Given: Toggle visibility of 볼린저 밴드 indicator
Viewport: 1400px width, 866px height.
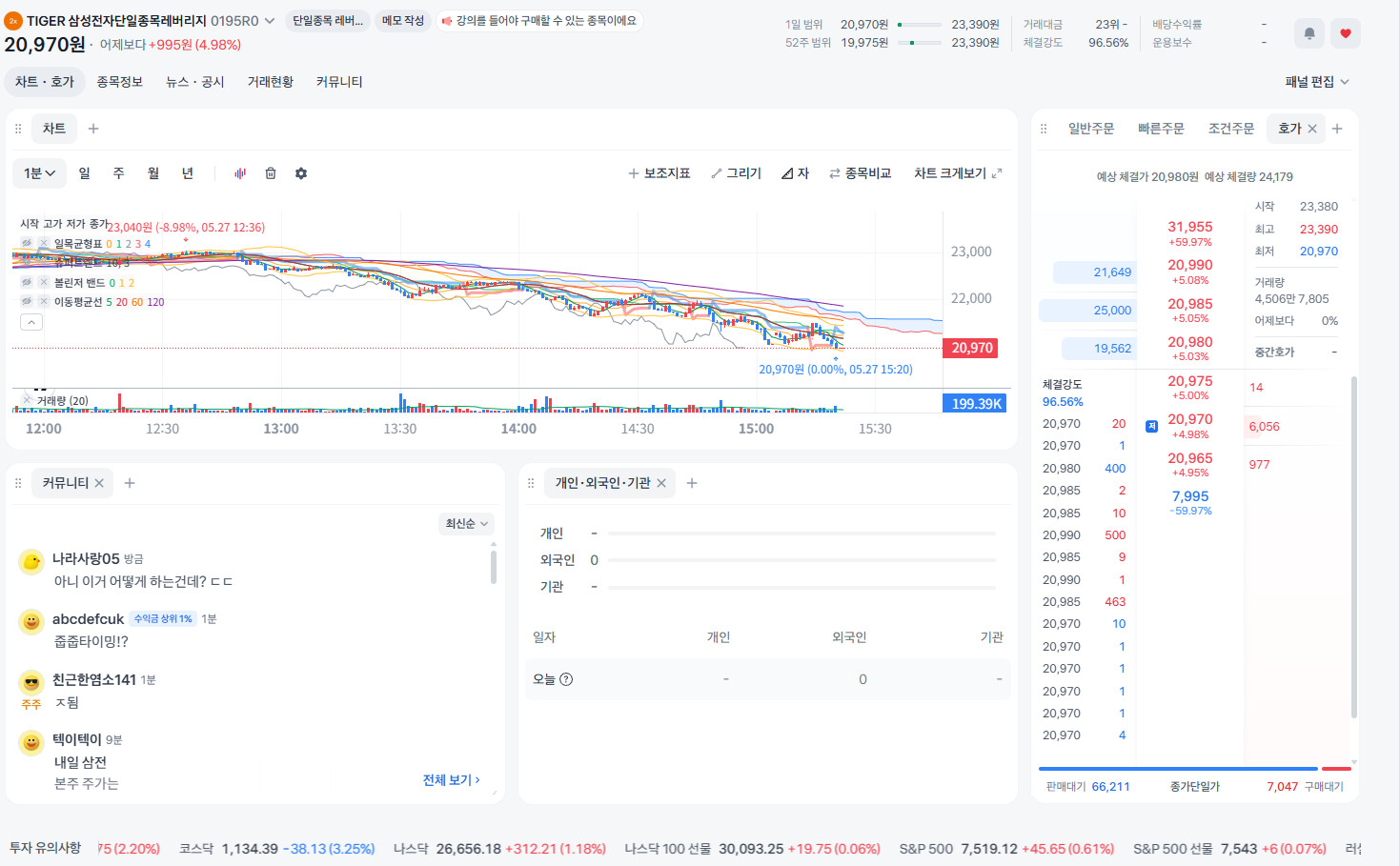Looking at the screenshot, I should click(27, 283).
